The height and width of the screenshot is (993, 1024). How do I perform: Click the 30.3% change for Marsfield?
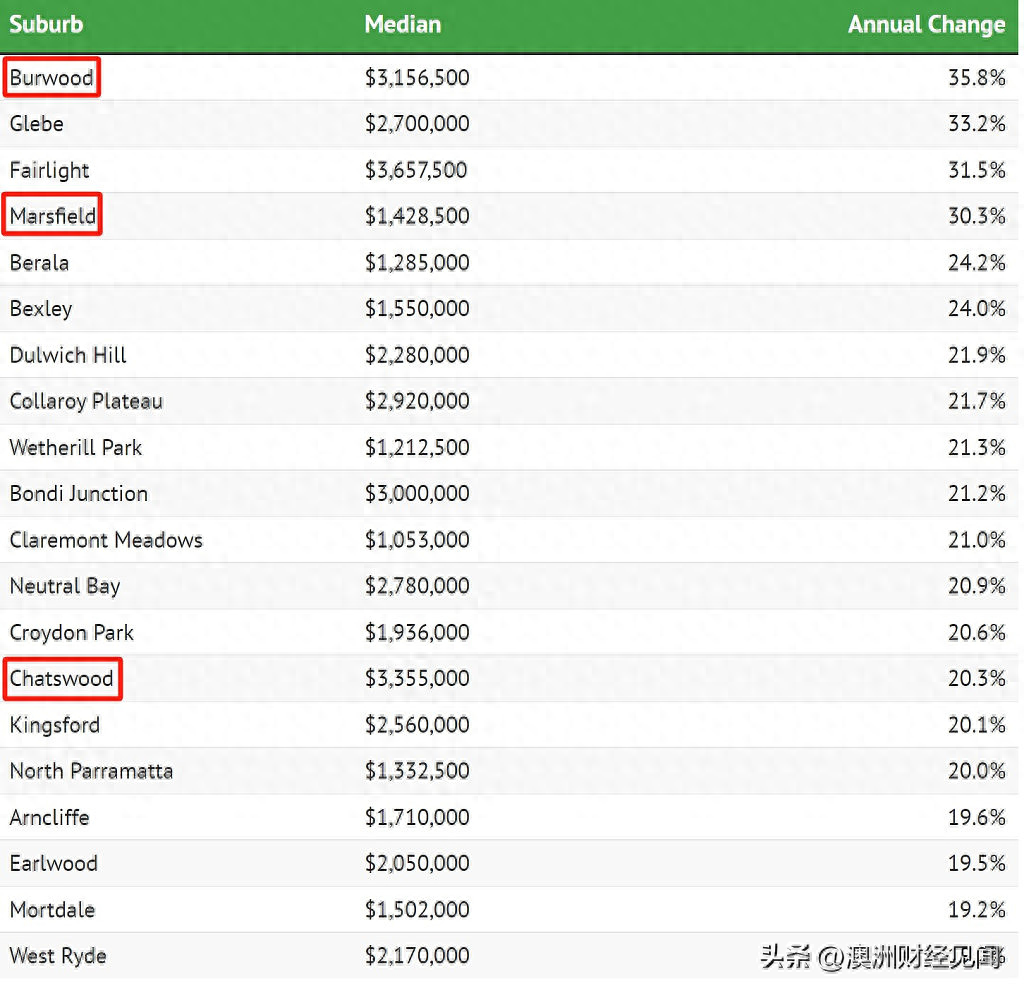976,216
